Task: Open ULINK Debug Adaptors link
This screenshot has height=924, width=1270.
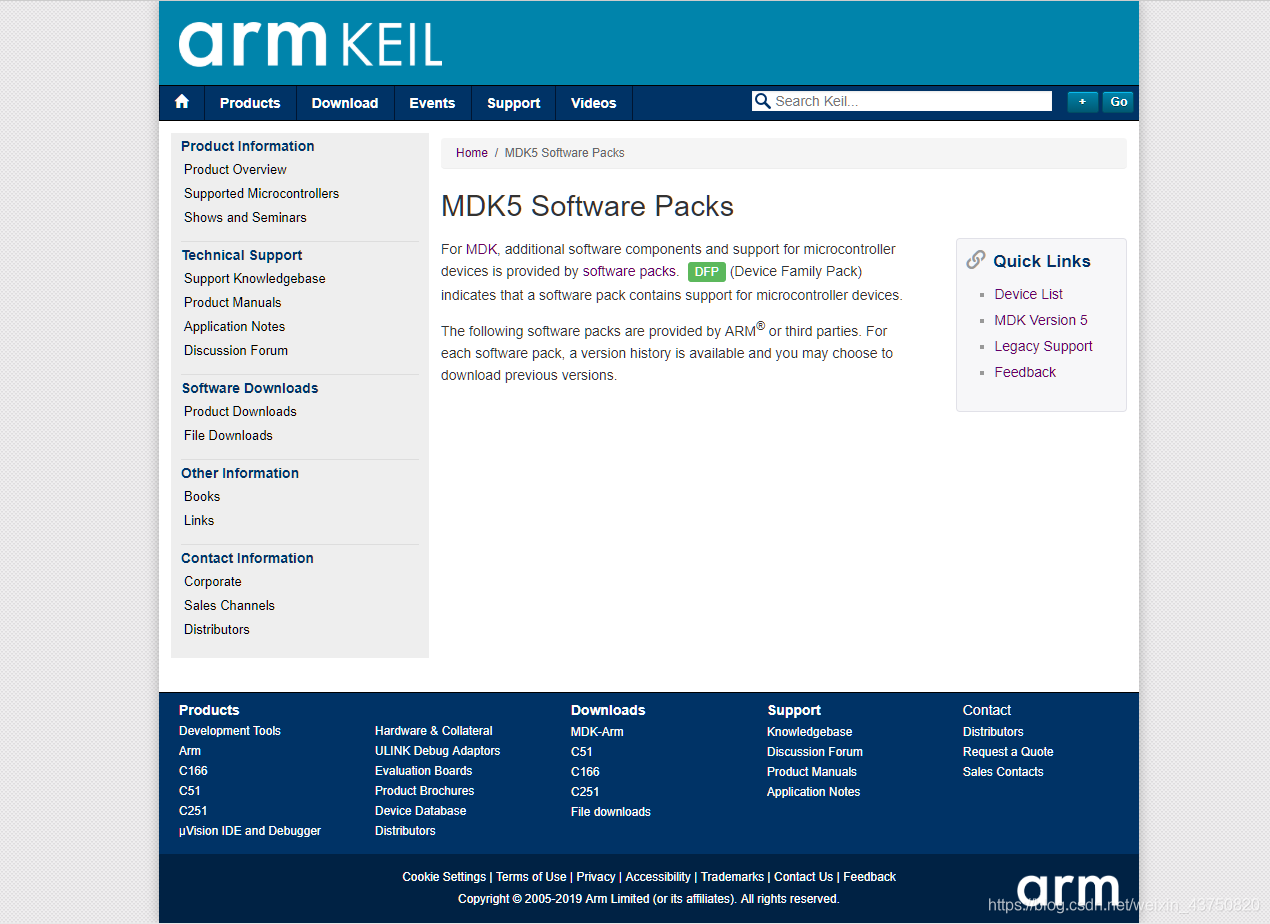Action: (x=437, y=751)
